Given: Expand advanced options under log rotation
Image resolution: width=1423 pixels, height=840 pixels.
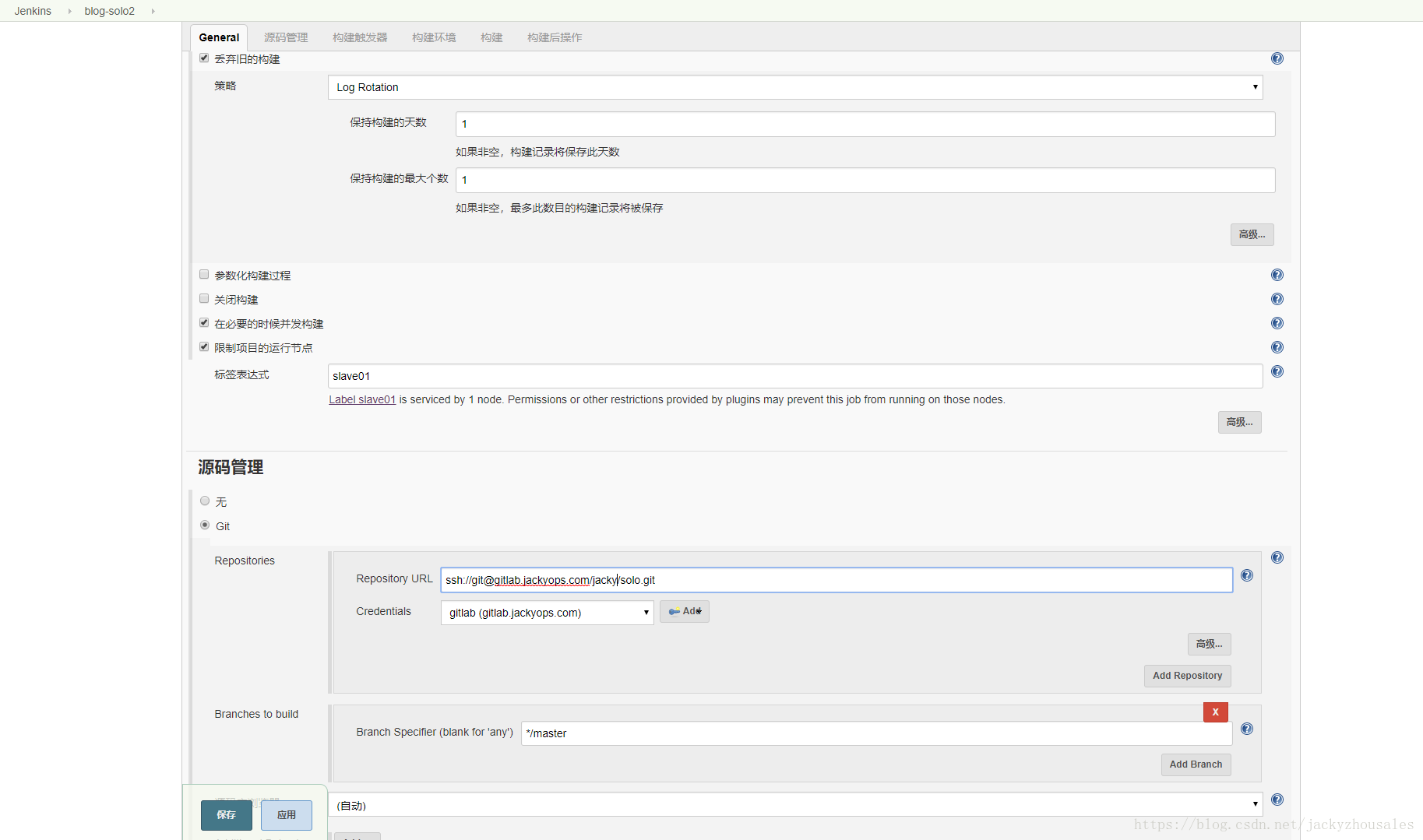Looking at the screenshot, I should tap(1252, 234).
